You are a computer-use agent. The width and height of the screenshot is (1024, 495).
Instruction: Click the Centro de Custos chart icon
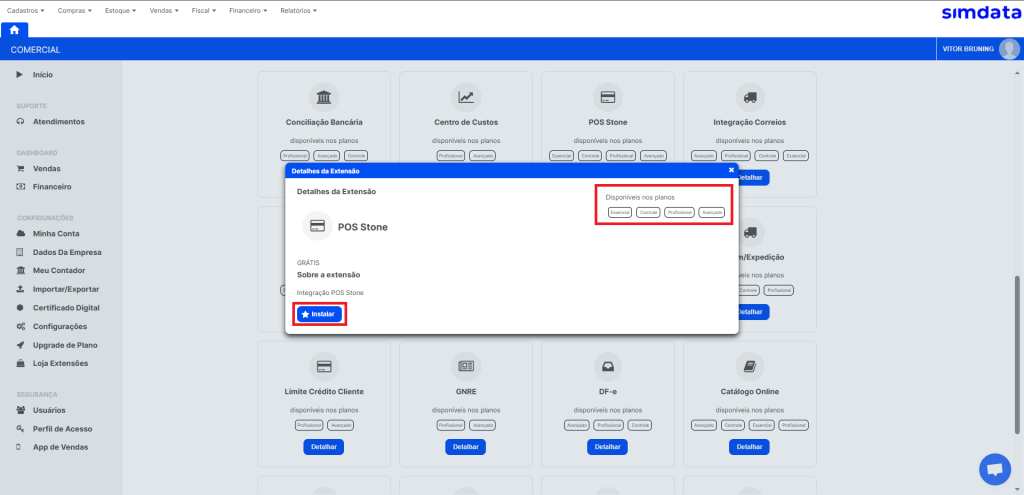click(x=466, y=98)
